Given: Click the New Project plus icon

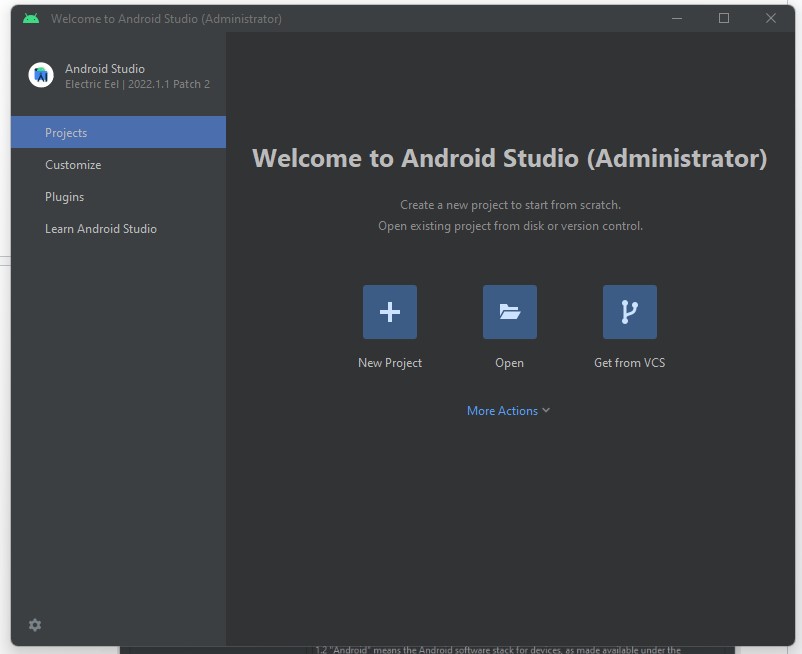Looking at the screenshot, I should tap(390, 312).
